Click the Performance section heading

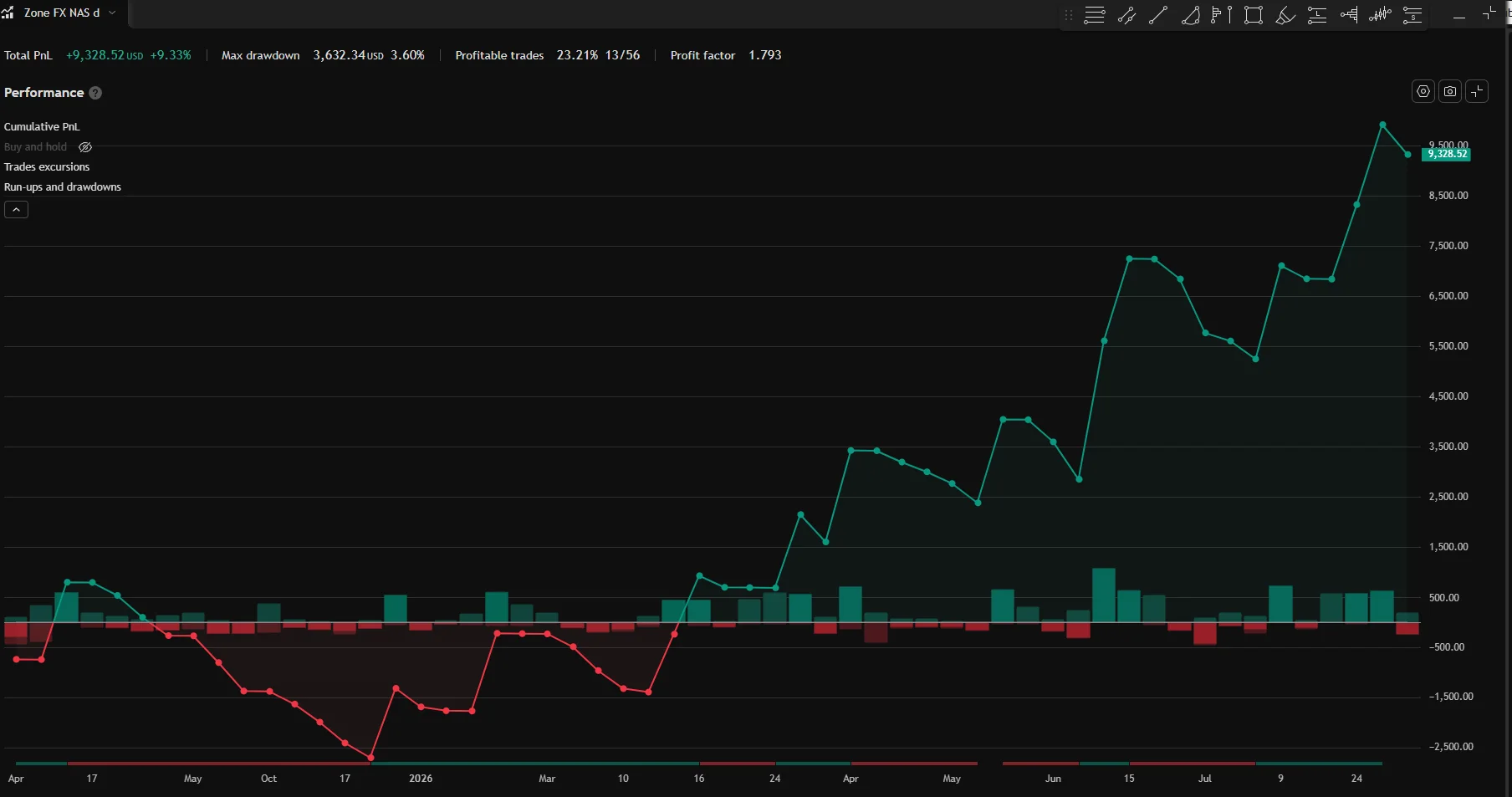coord(44,93)
